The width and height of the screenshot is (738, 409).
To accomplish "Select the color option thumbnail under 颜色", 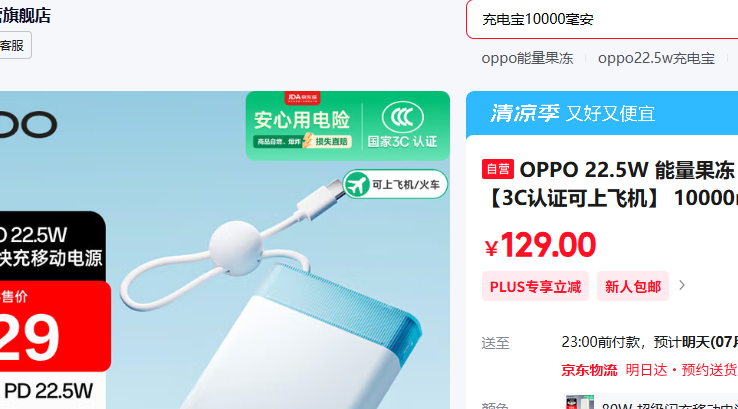I will 580,402.
